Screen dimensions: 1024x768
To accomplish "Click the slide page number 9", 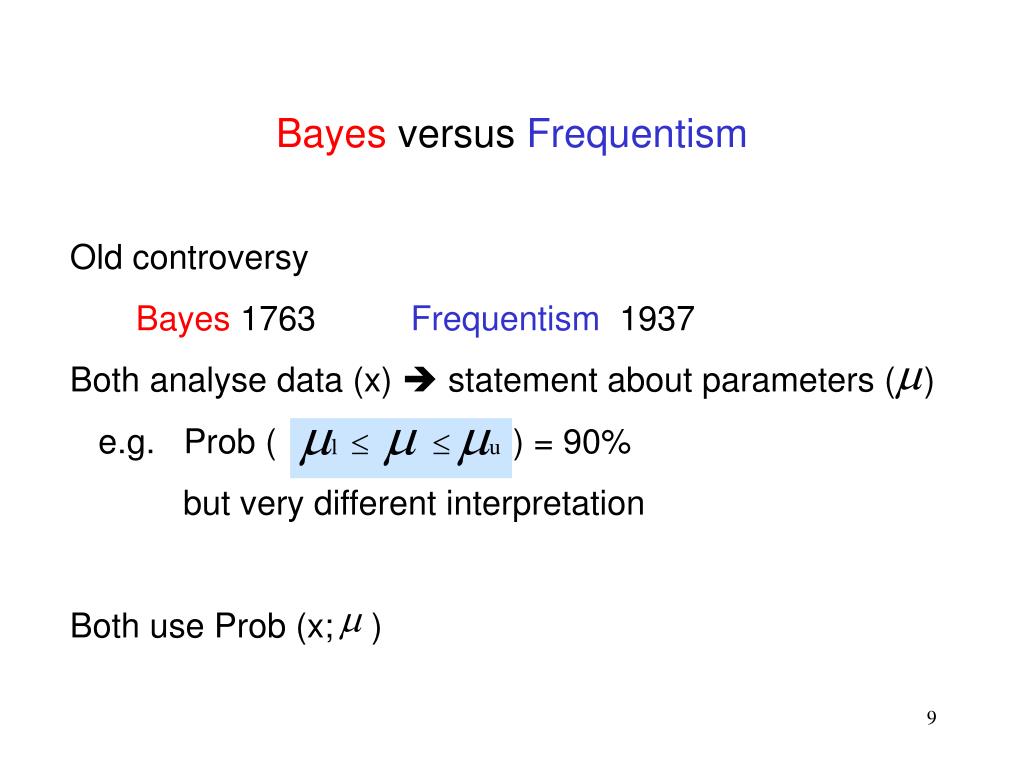I will click(931, 718).
